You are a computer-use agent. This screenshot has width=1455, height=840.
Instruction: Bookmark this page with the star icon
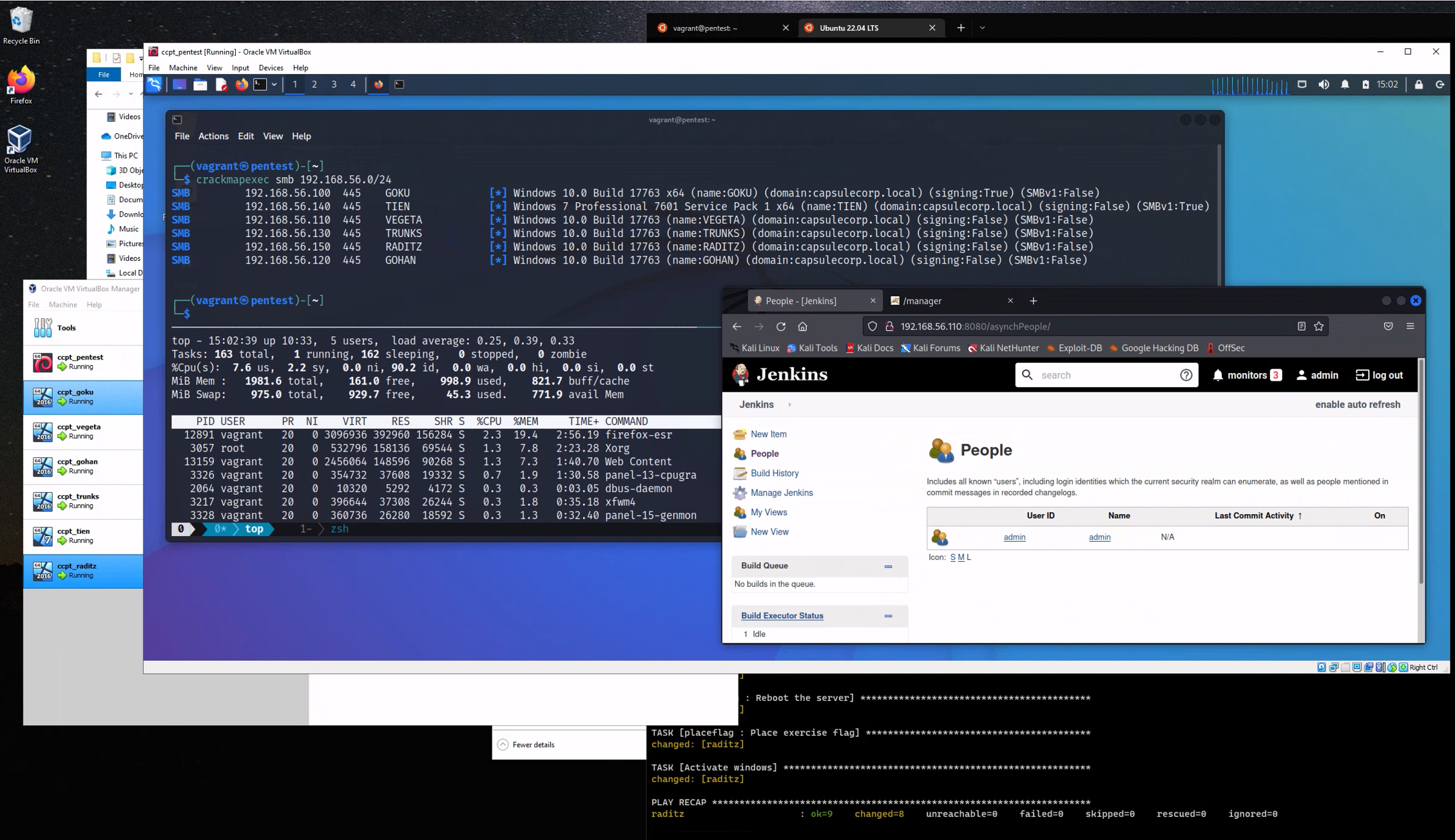(1319, 327)
